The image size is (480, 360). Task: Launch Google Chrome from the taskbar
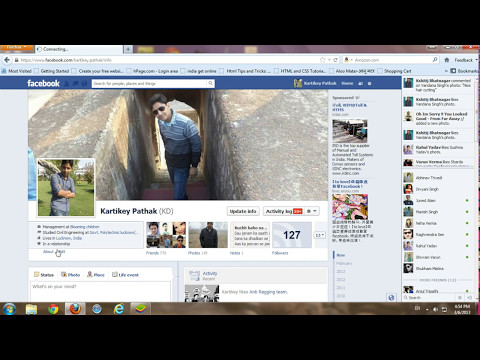coord(53,309)
